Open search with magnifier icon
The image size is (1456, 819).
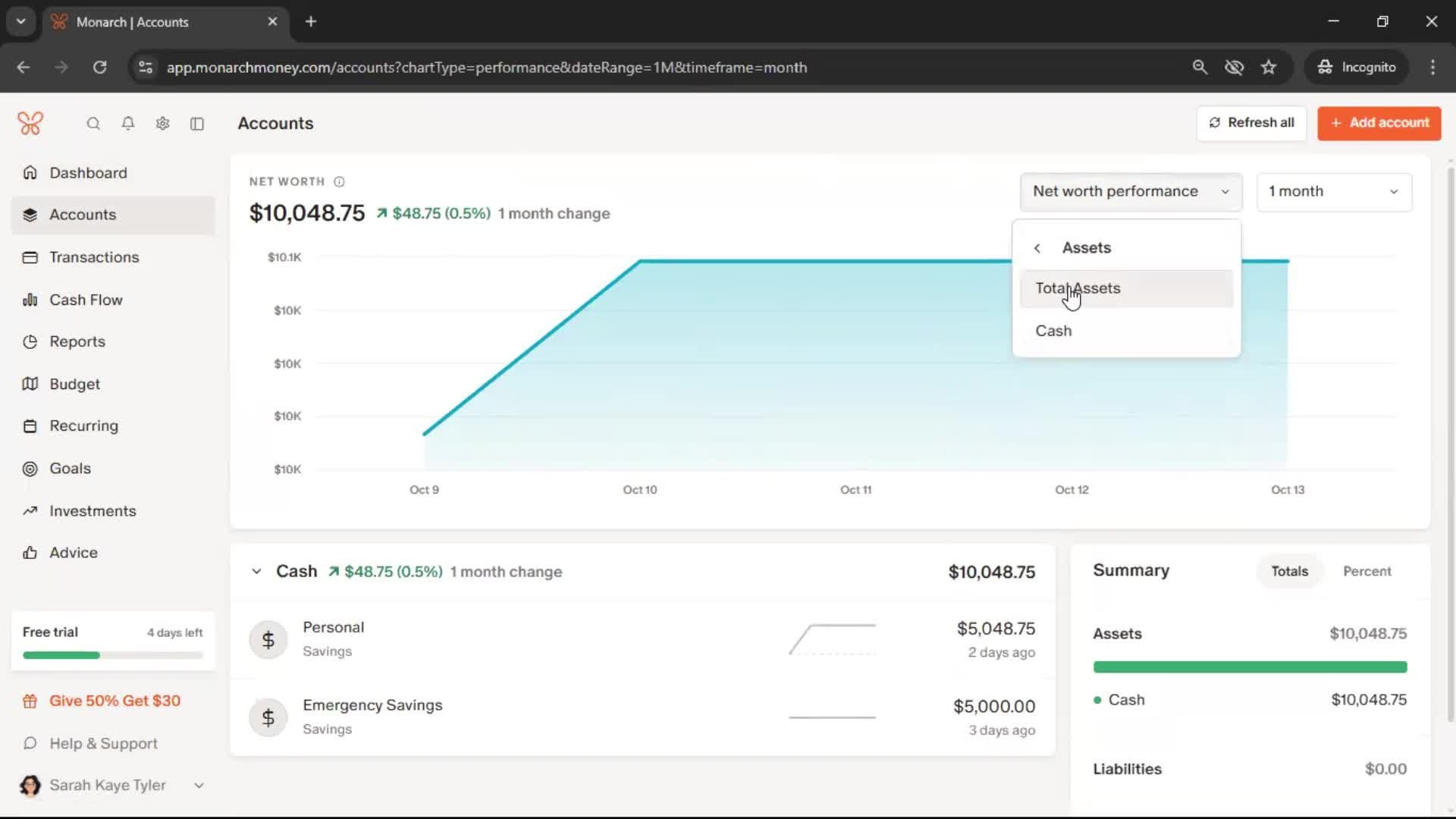coord(93,124)
